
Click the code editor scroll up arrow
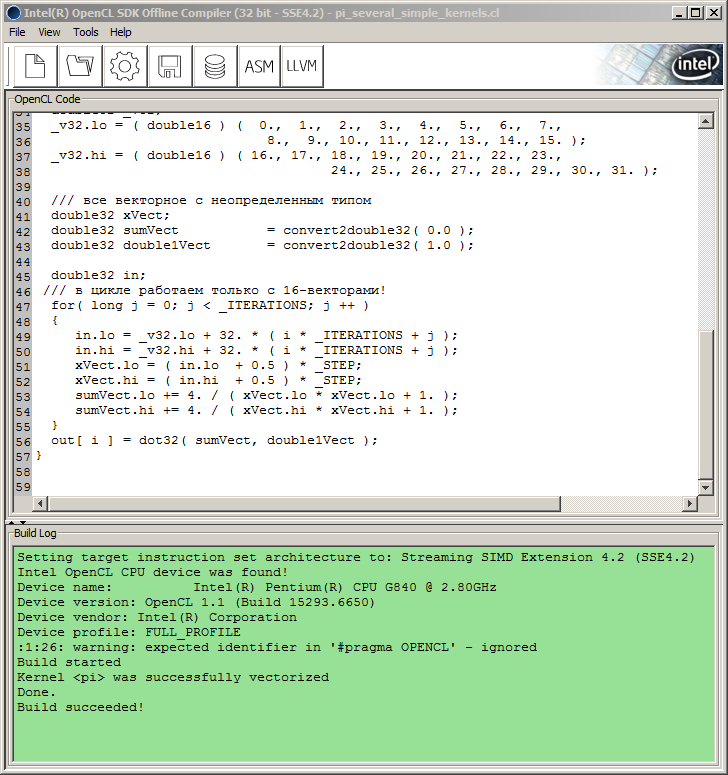coord(705,121)
